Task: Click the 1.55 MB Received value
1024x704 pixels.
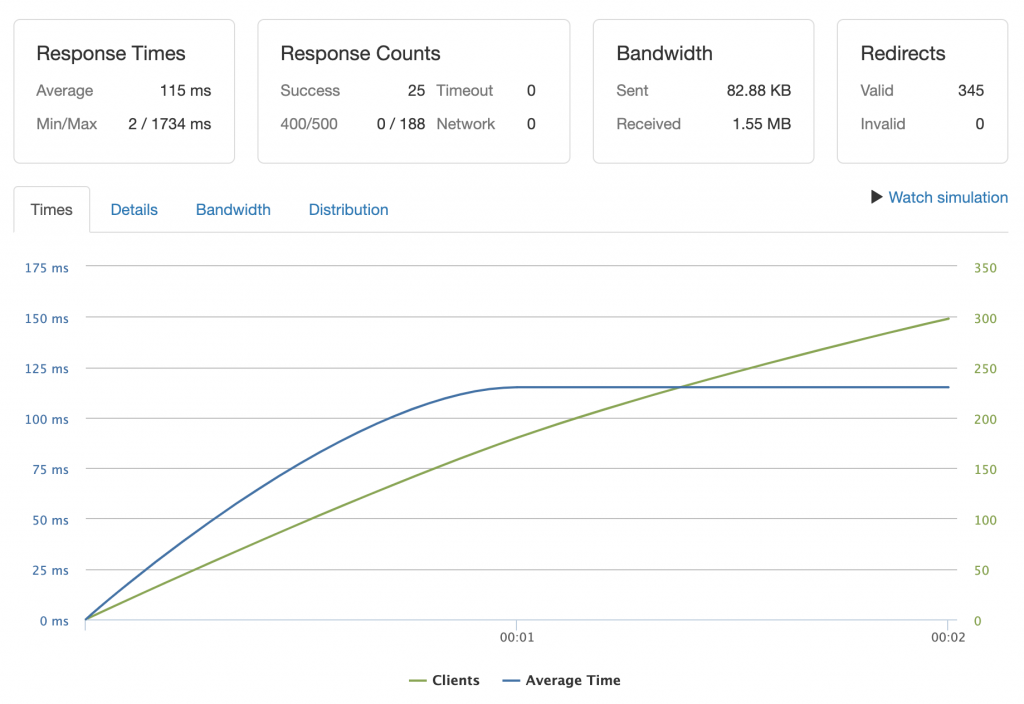Action: tap(761, 123)
